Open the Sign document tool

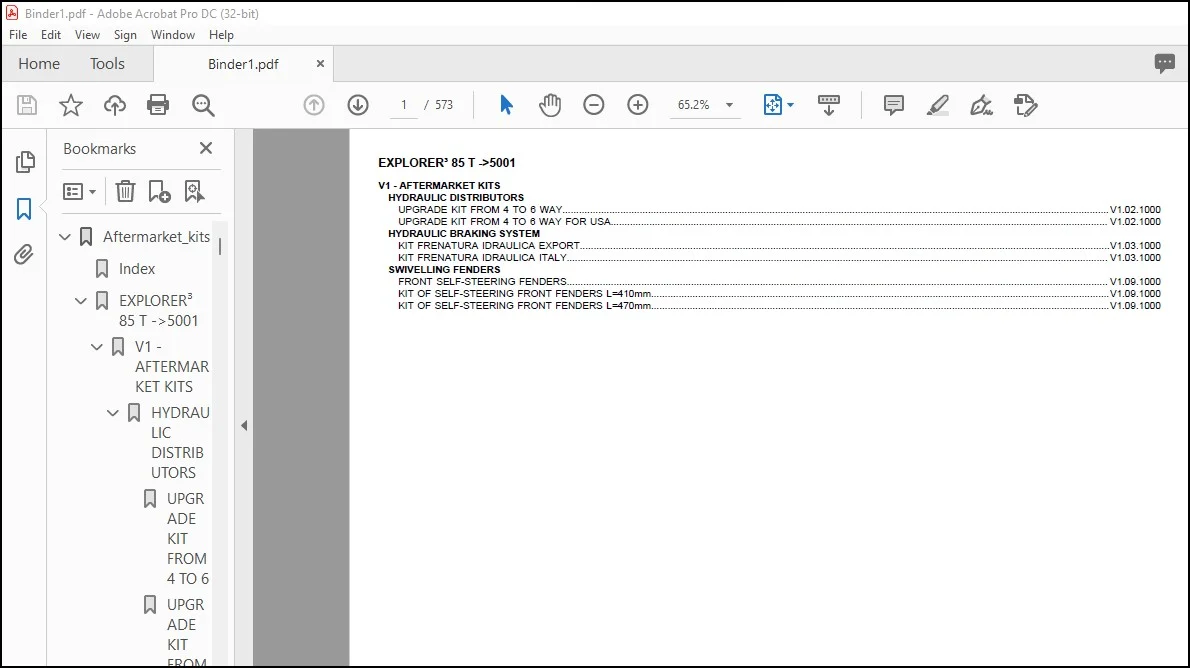(981, 105)
